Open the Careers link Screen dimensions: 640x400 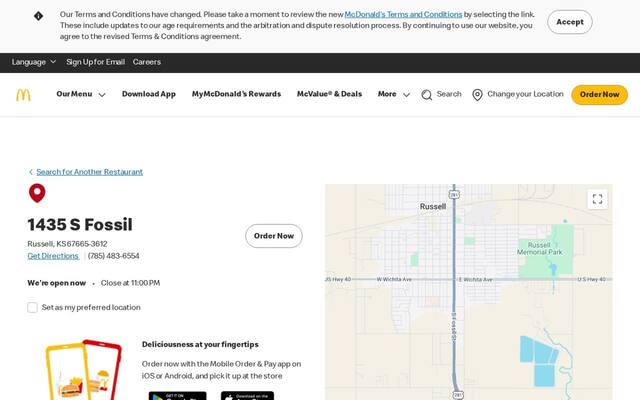147,62
